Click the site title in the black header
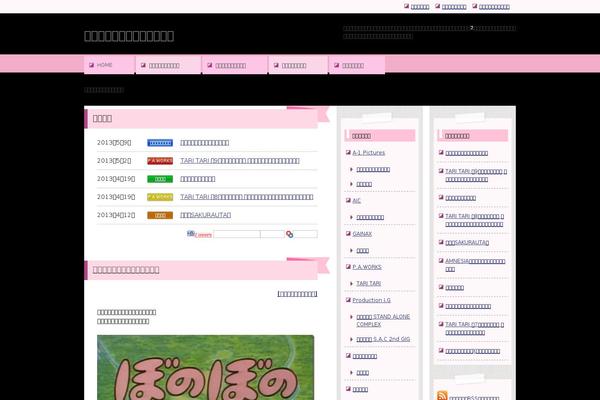The image size is (600, 400). pos(129,36)
